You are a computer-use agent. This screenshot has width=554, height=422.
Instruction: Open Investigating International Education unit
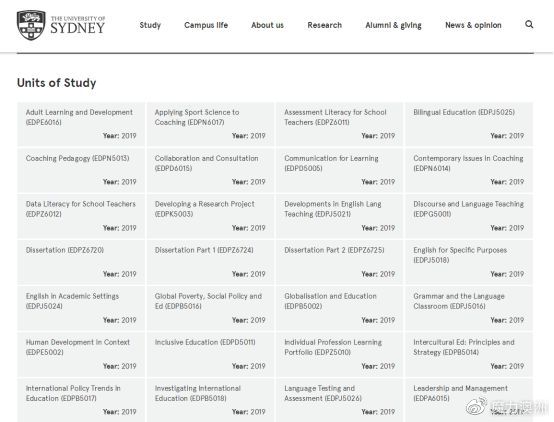click(x=210, y=400)
